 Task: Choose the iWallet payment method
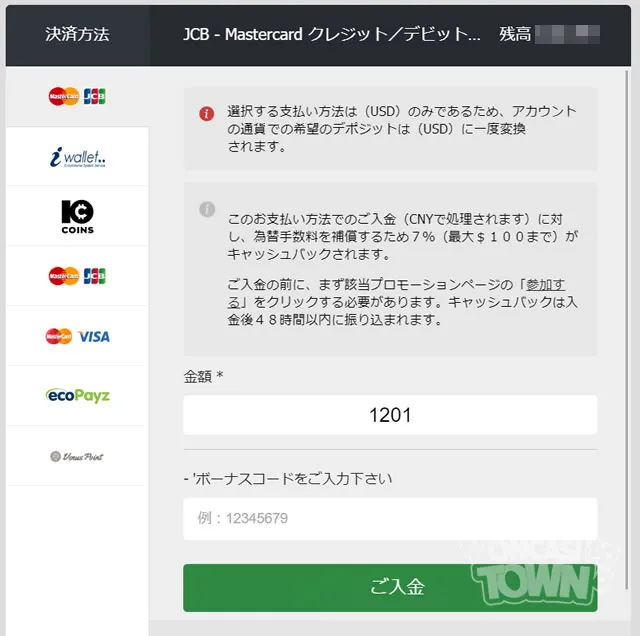(x=77, y=157)
